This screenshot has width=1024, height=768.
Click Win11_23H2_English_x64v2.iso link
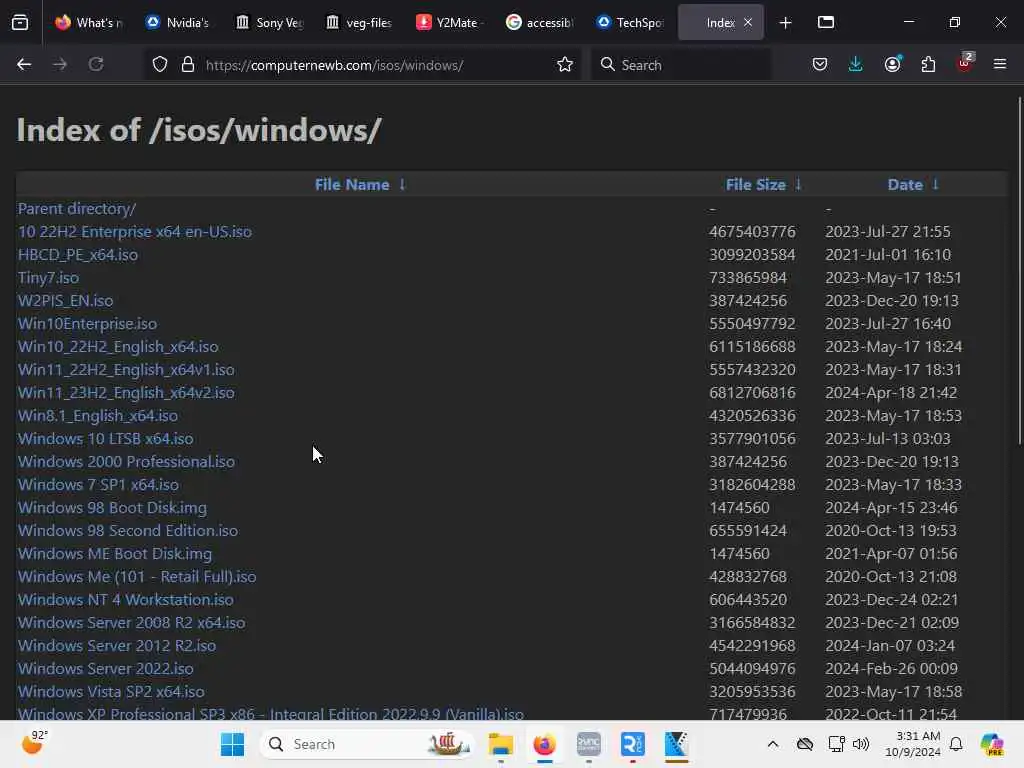pos(126,392)
